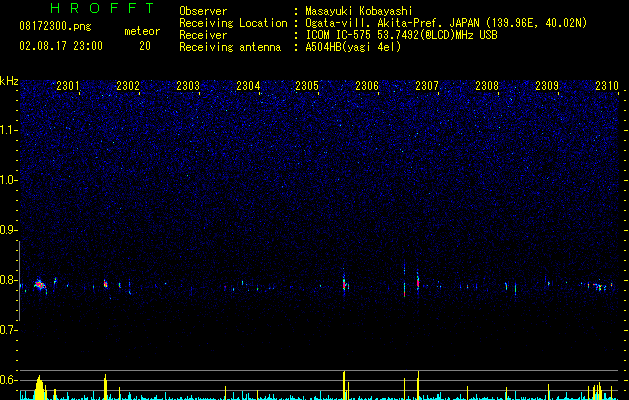Viewport: 629px width, 400px height.
Task: Click the 2302 time marker
Action: point(128,86)
